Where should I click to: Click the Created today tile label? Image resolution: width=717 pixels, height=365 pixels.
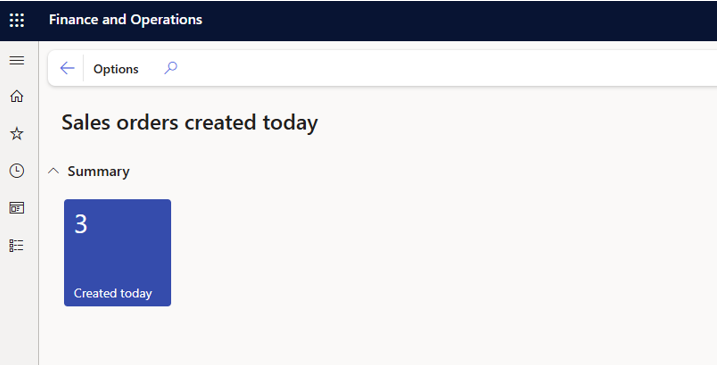coord(113,293)
